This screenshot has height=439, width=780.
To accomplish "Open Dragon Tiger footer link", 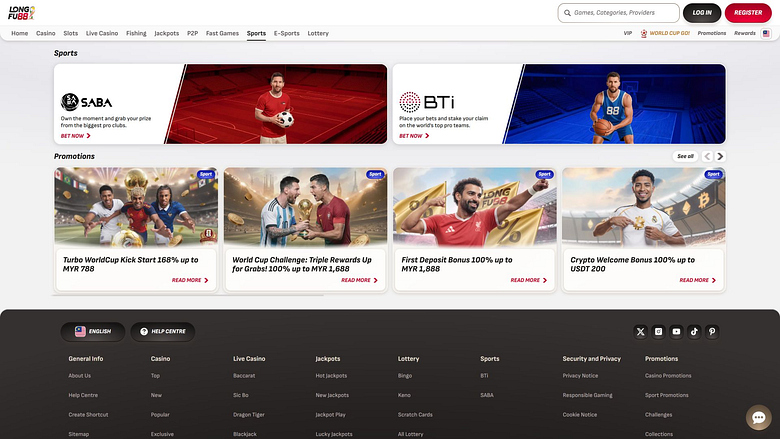I will (x=249, y=415).
